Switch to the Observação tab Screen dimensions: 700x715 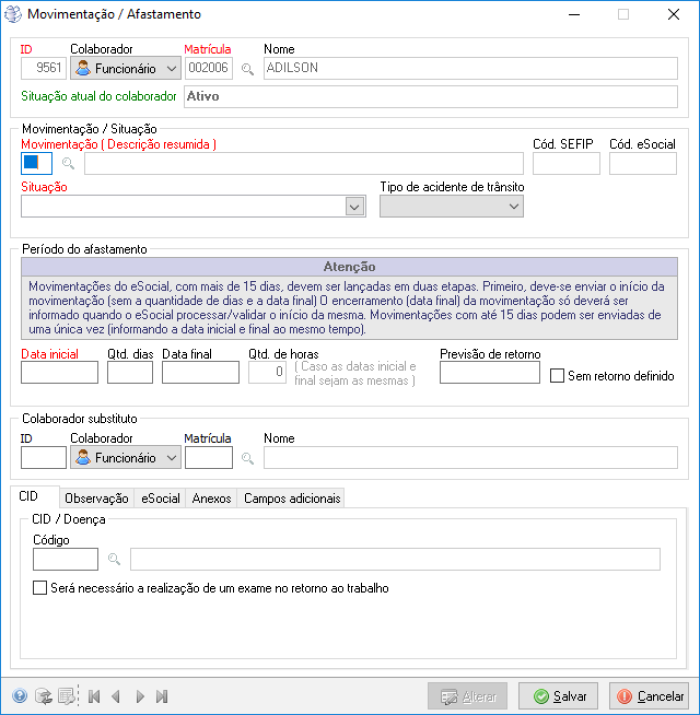96,498
